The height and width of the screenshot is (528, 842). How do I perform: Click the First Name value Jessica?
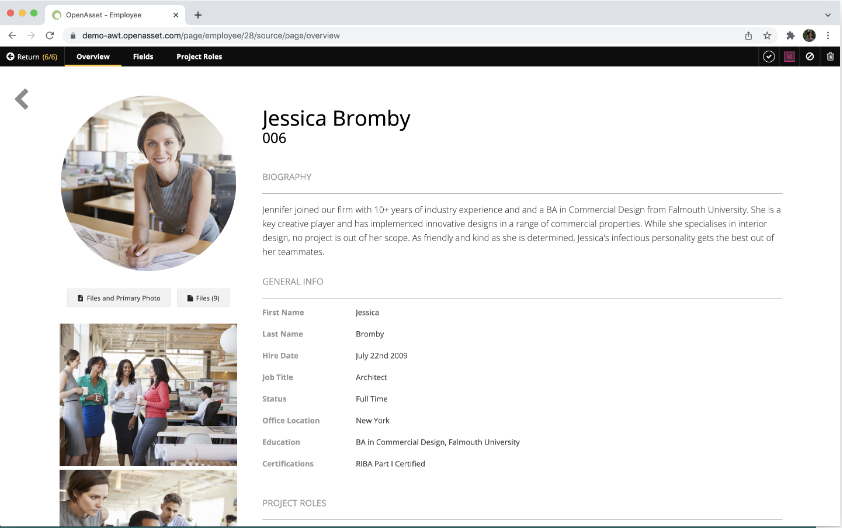pyautogui.click(x=367, y=313)
